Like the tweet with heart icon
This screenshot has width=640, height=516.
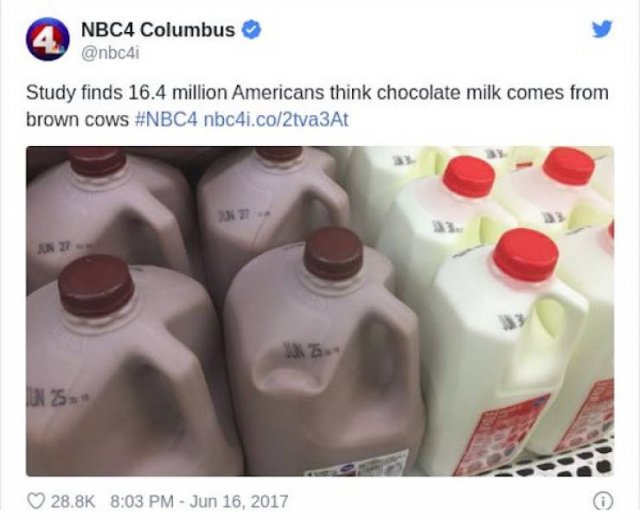click(36, 501)
